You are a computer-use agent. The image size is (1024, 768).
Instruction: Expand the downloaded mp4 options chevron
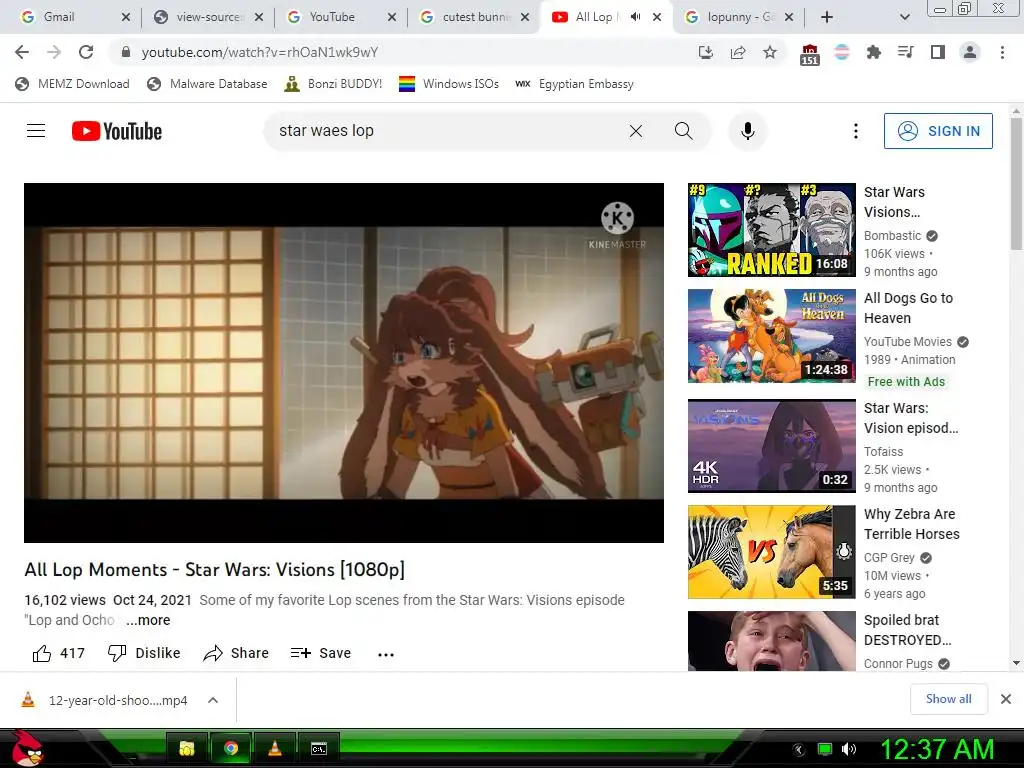click(x=212, y=700)
